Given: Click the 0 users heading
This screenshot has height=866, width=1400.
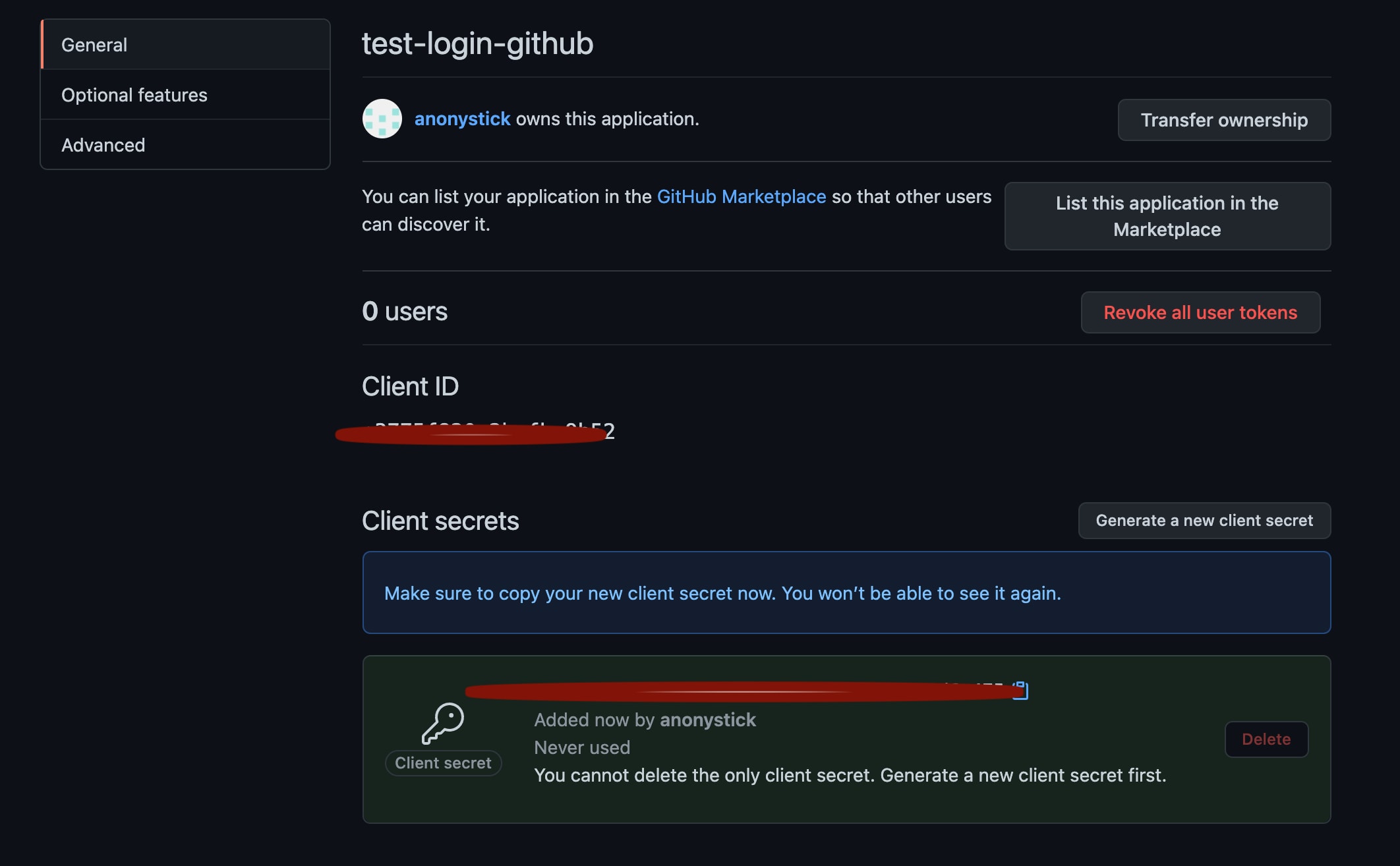Looking at the screenshot, I should click(405, 311).
